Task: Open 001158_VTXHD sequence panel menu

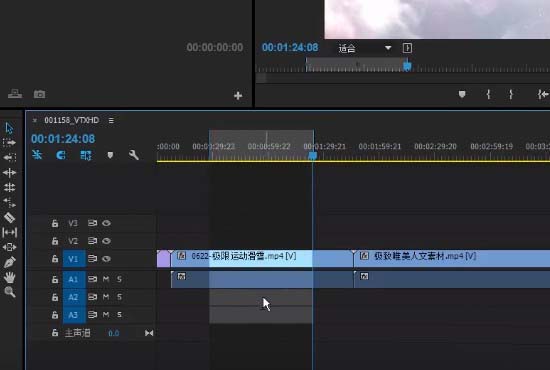Action: coord(111,120)
